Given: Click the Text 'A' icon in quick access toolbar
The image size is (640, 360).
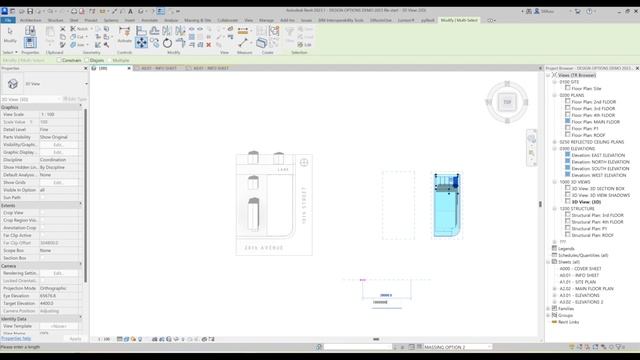Looking at the screenshot, I should pyautogui.click(x=131, y=11).
